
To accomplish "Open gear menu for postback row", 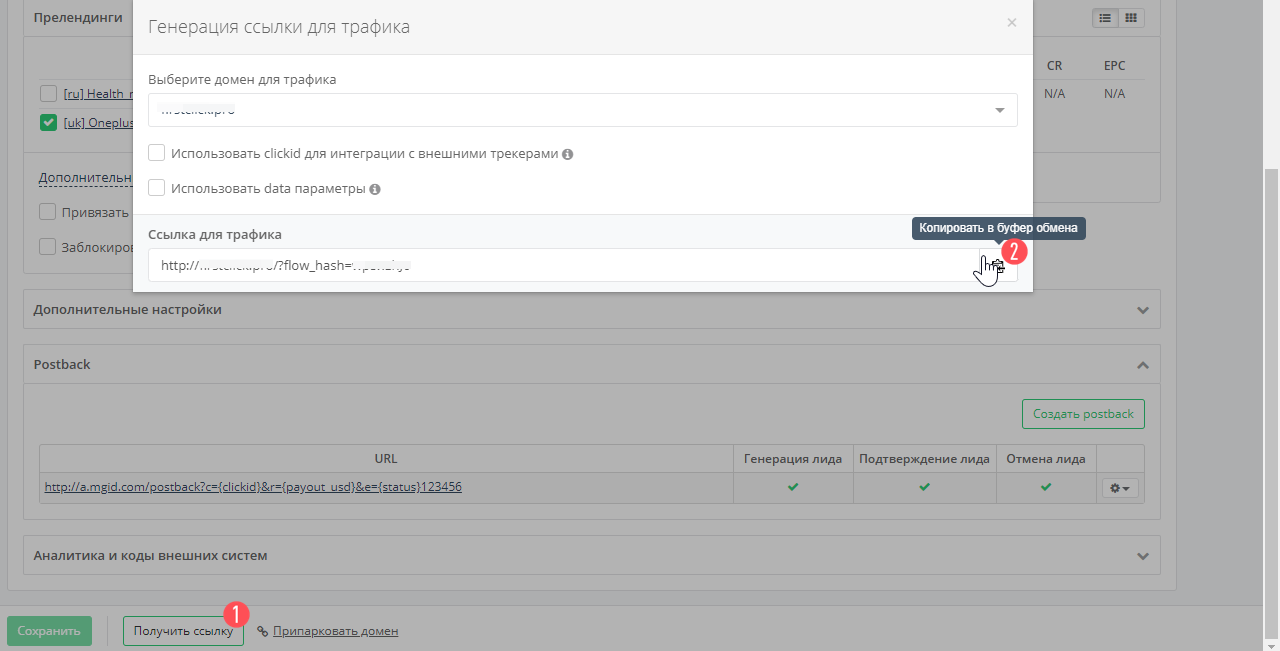I will pos(1120,488).
